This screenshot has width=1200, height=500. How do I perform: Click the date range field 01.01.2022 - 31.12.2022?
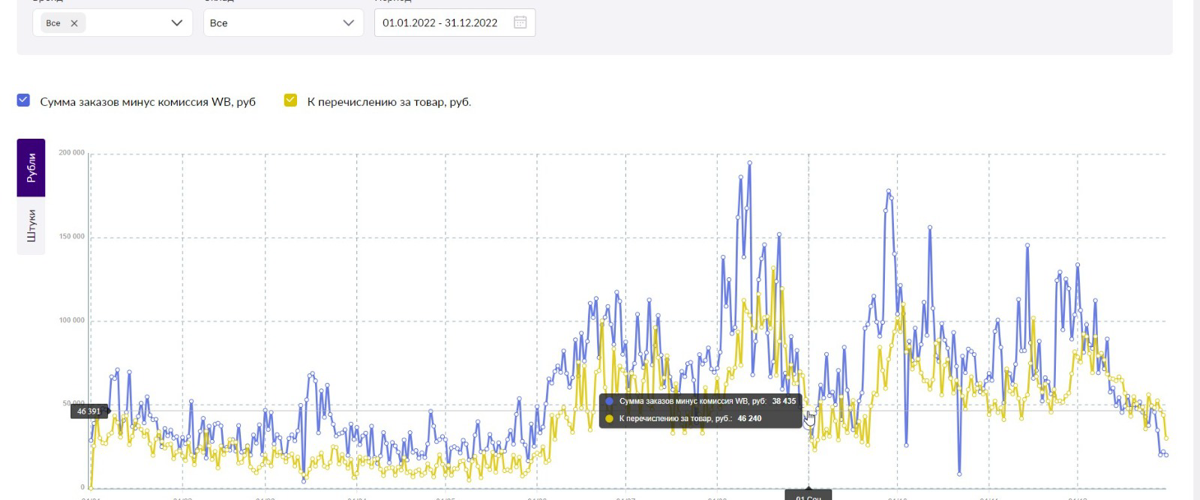click(x=455, y=23)
